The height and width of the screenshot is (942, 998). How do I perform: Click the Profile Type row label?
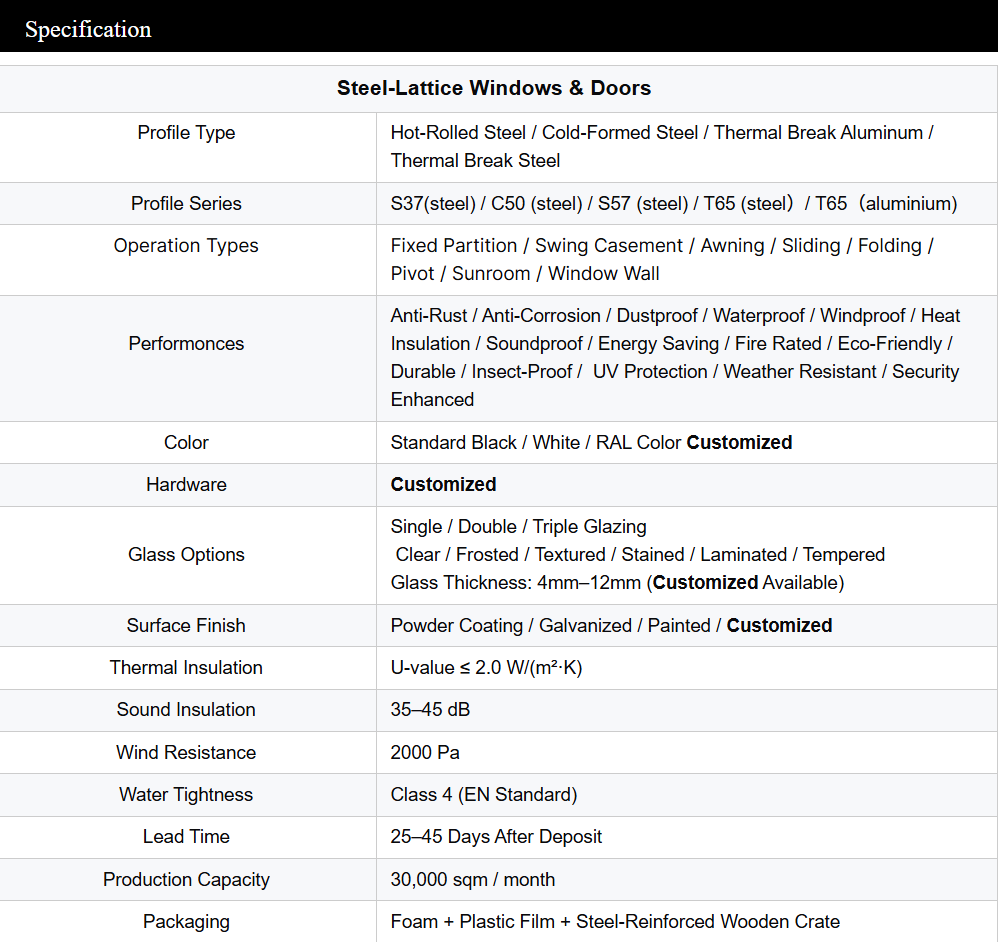pyautogui.click(x=186, y=133)
